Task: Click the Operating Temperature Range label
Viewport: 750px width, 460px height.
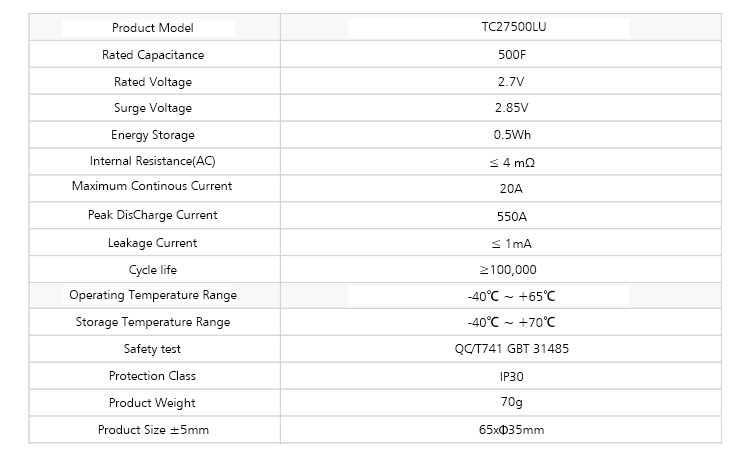Action: [152, 295]
